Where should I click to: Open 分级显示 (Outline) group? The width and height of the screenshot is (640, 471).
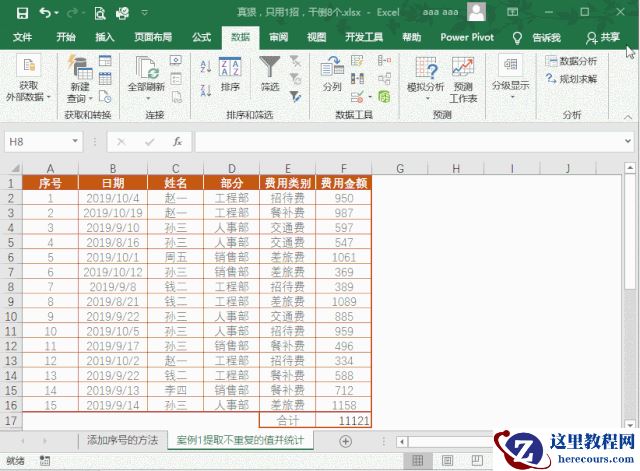(510, 78)
